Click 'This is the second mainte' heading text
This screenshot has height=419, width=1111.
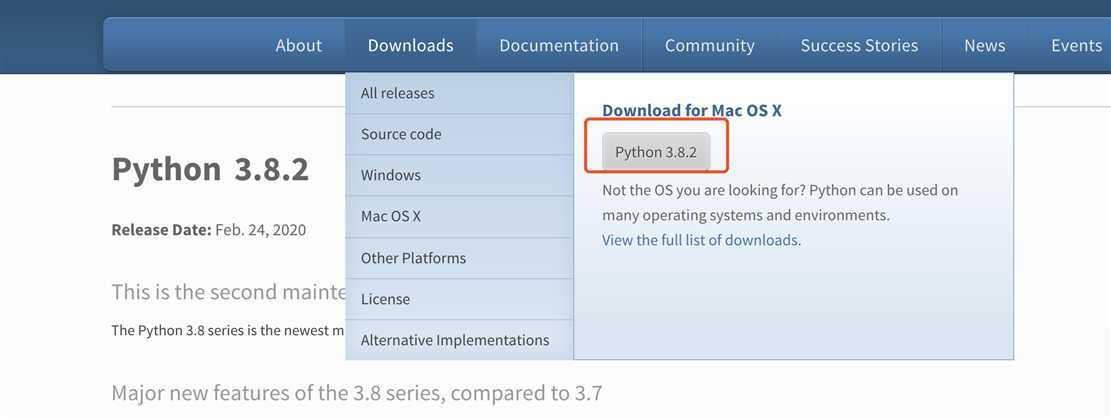[228, 291]
